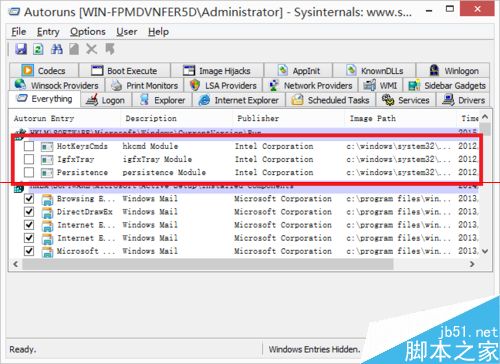Sort by Autorun Entry column header

click(64, 118)
